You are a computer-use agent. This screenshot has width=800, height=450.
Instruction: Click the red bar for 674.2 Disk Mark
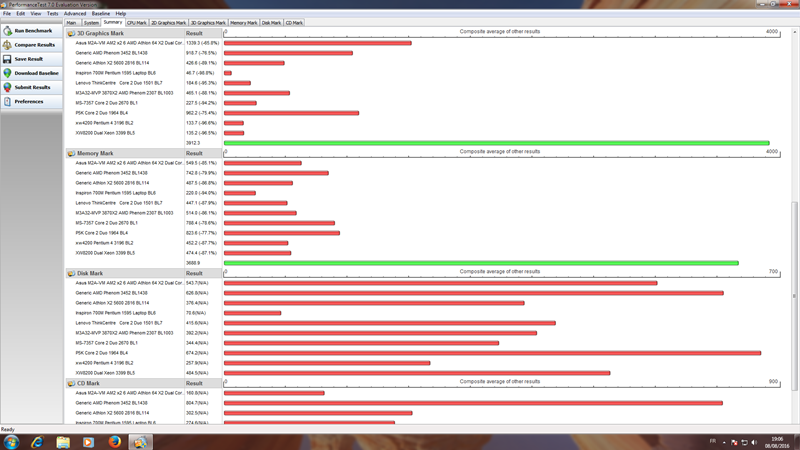click(x=492, y=353)
